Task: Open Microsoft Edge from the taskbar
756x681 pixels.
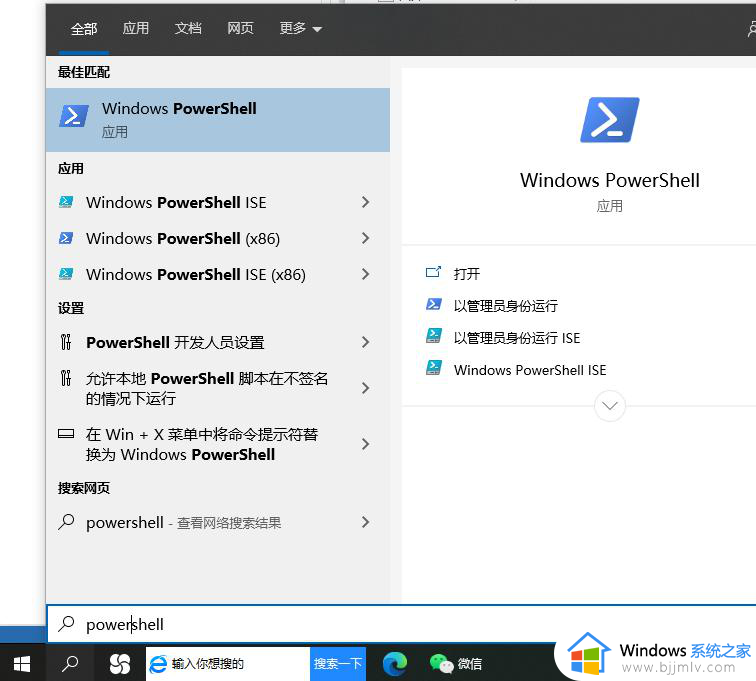Action: [395, 663]
